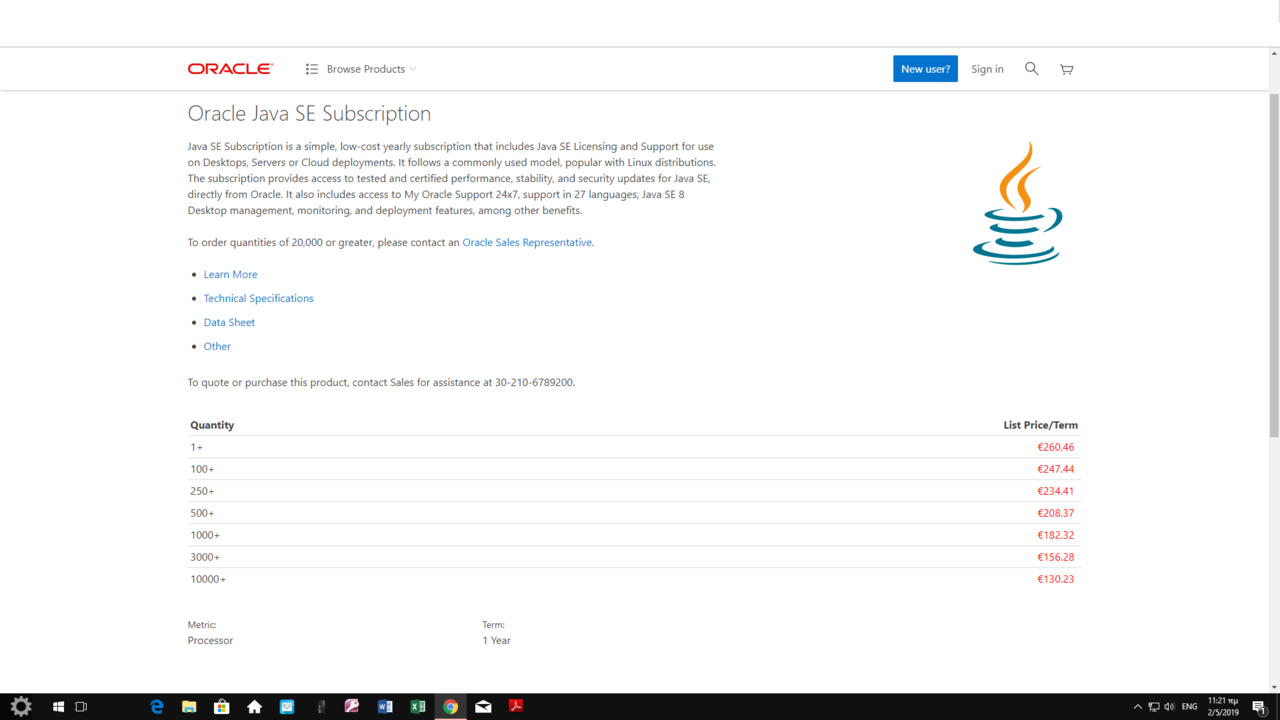
Task: Click the page vertical scrollbar thumb
Action: click(1274, 265)
